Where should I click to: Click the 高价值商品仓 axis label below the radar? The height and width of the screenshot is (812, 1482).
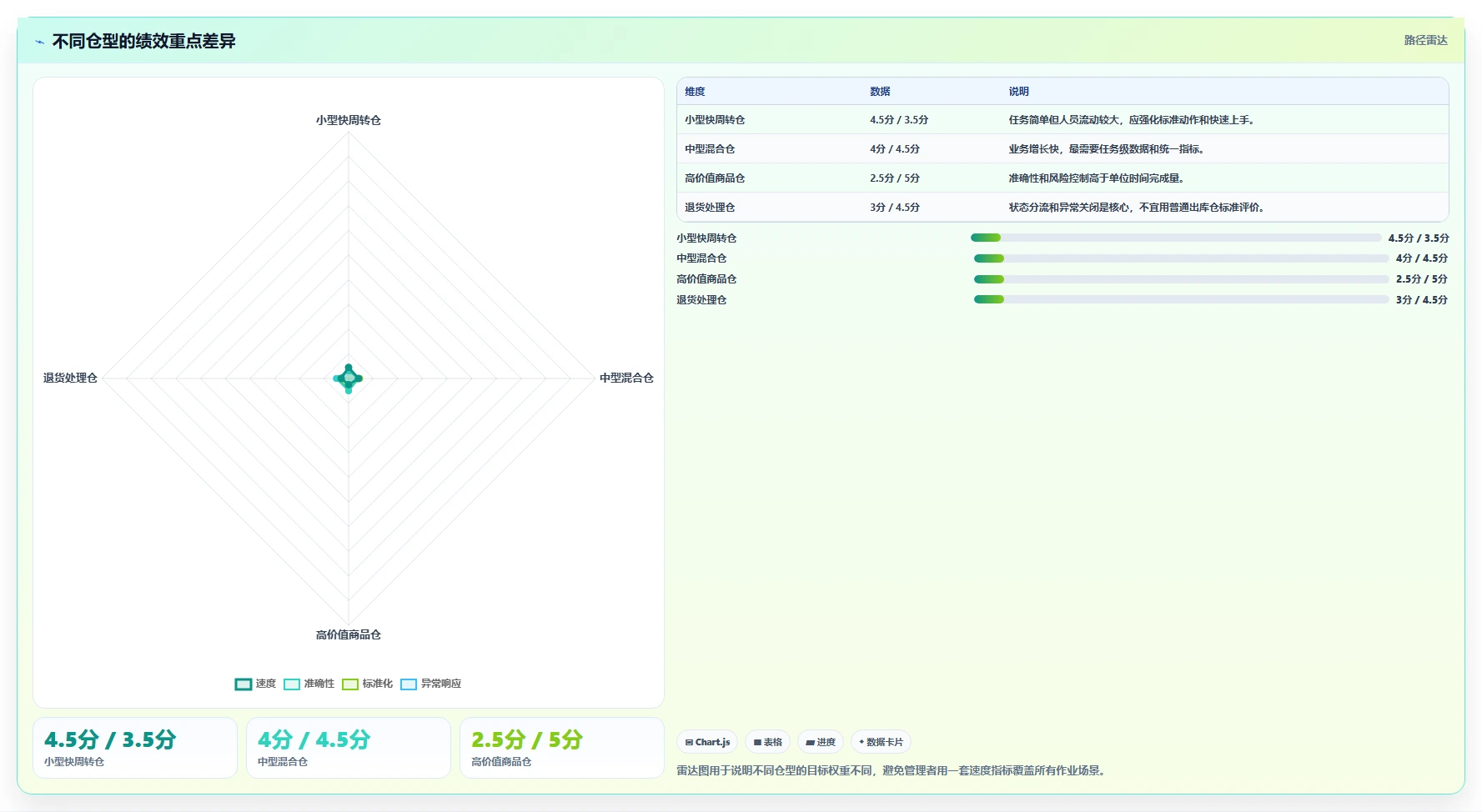(349, 634)
